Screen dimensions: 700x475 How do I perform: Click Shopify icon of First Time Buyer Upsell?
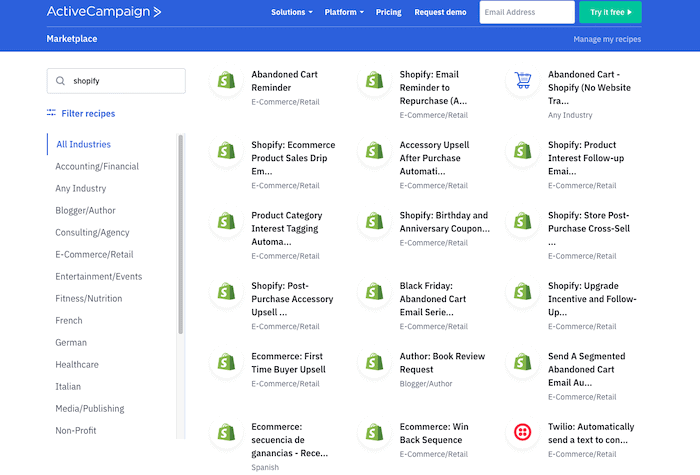(x=226, y=362)
